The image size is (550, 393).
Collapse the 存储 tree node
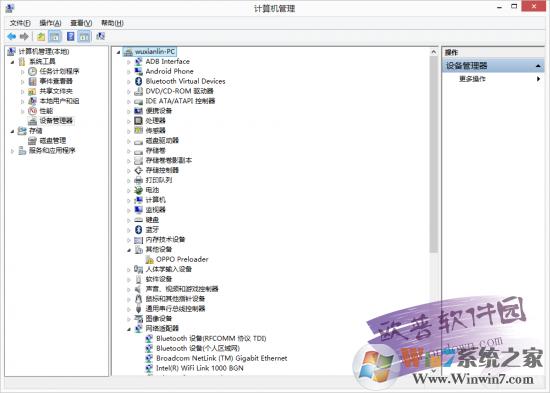coord(13,131)
